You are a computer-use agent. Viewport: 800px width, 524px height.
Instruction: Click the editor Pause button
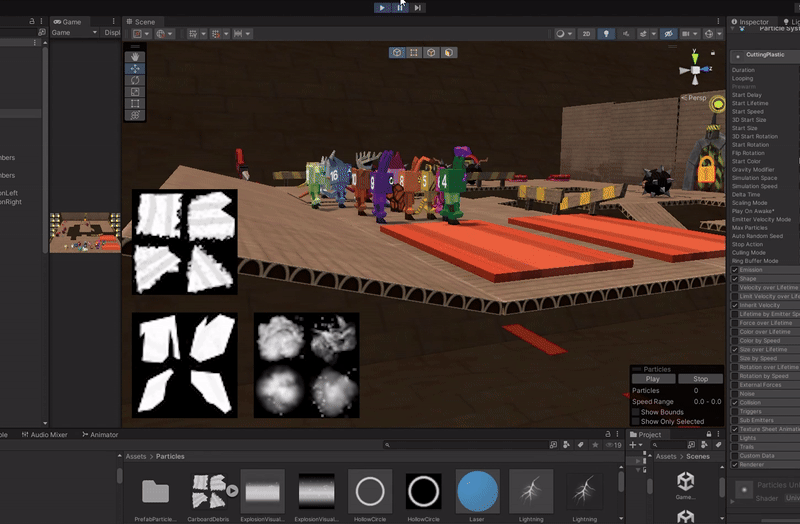pos(400,8)
